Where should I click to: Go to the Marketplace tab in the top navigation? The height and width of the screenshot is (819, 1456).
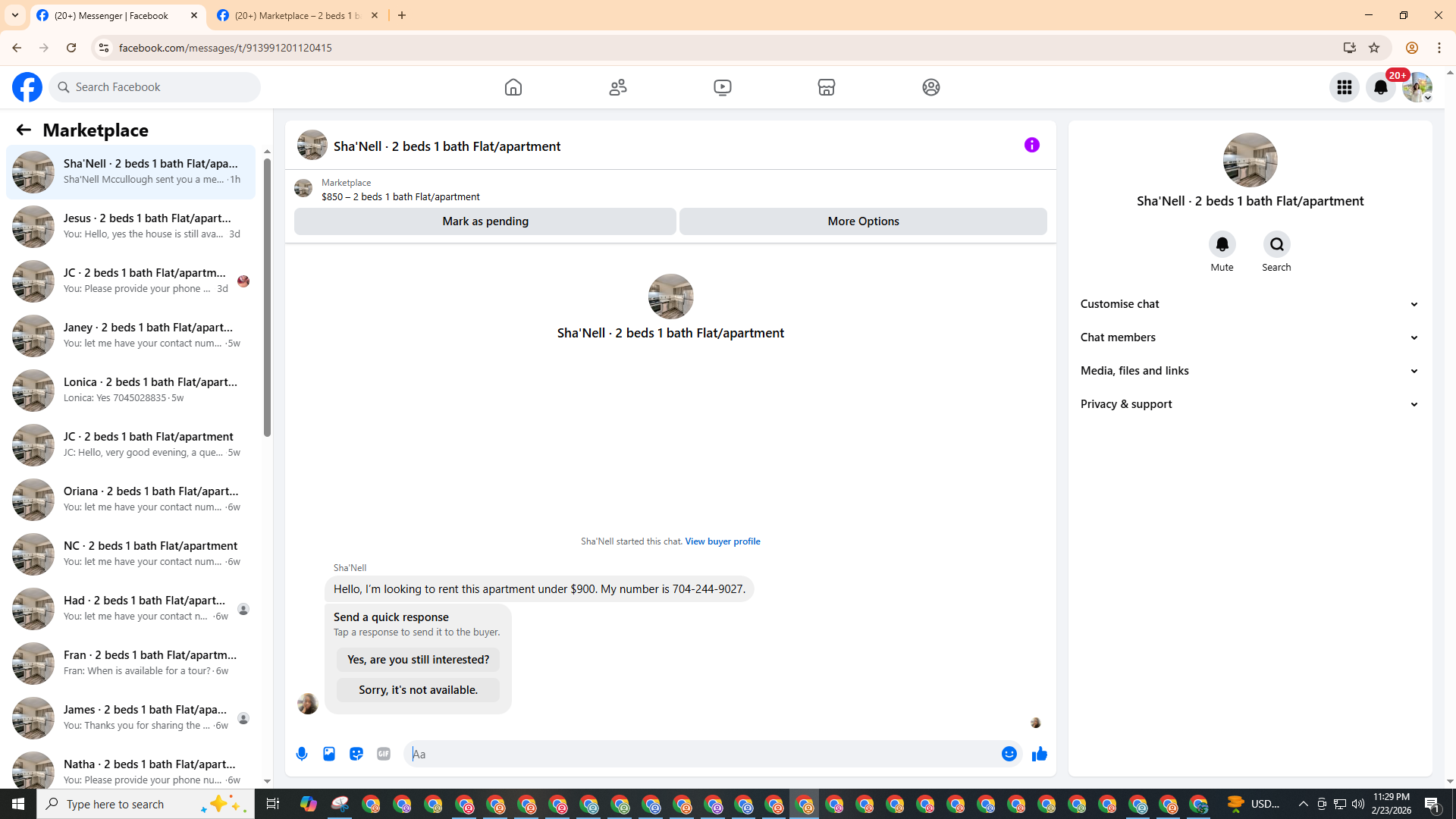pos(827,87)
